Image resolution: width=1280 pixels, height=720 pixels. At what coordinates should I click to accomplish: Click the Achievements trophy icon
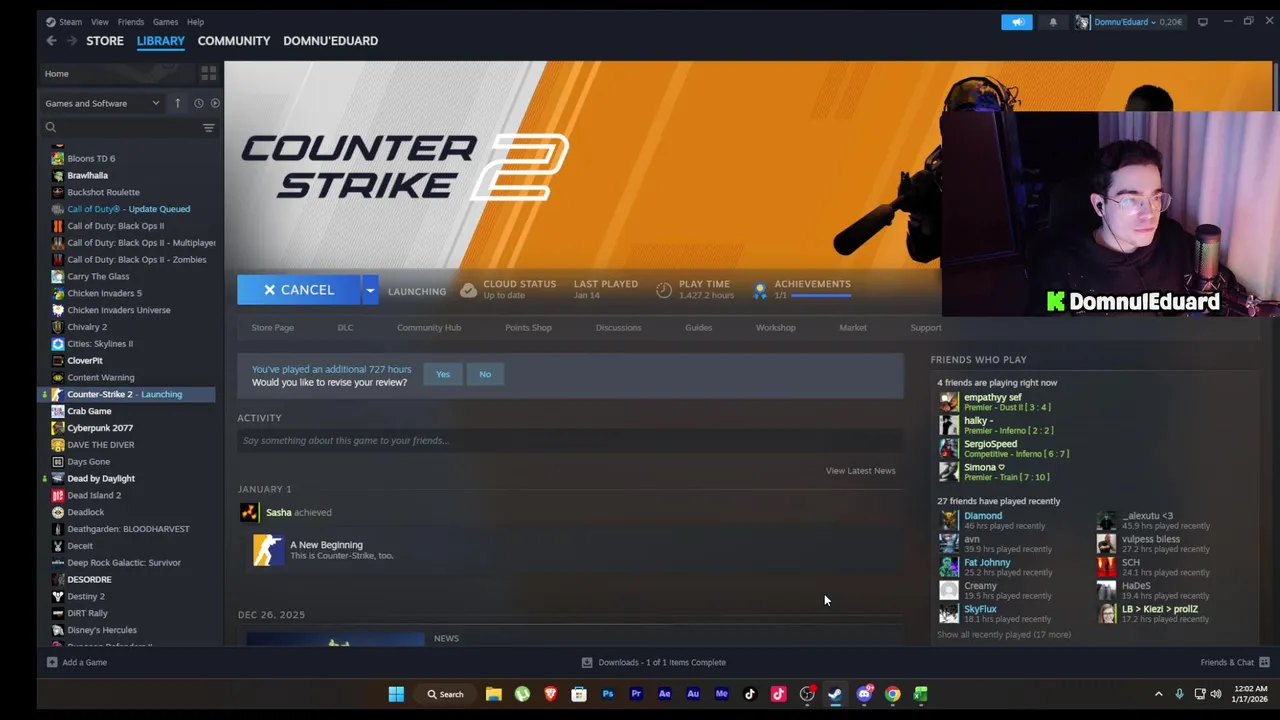pos(760,290)
